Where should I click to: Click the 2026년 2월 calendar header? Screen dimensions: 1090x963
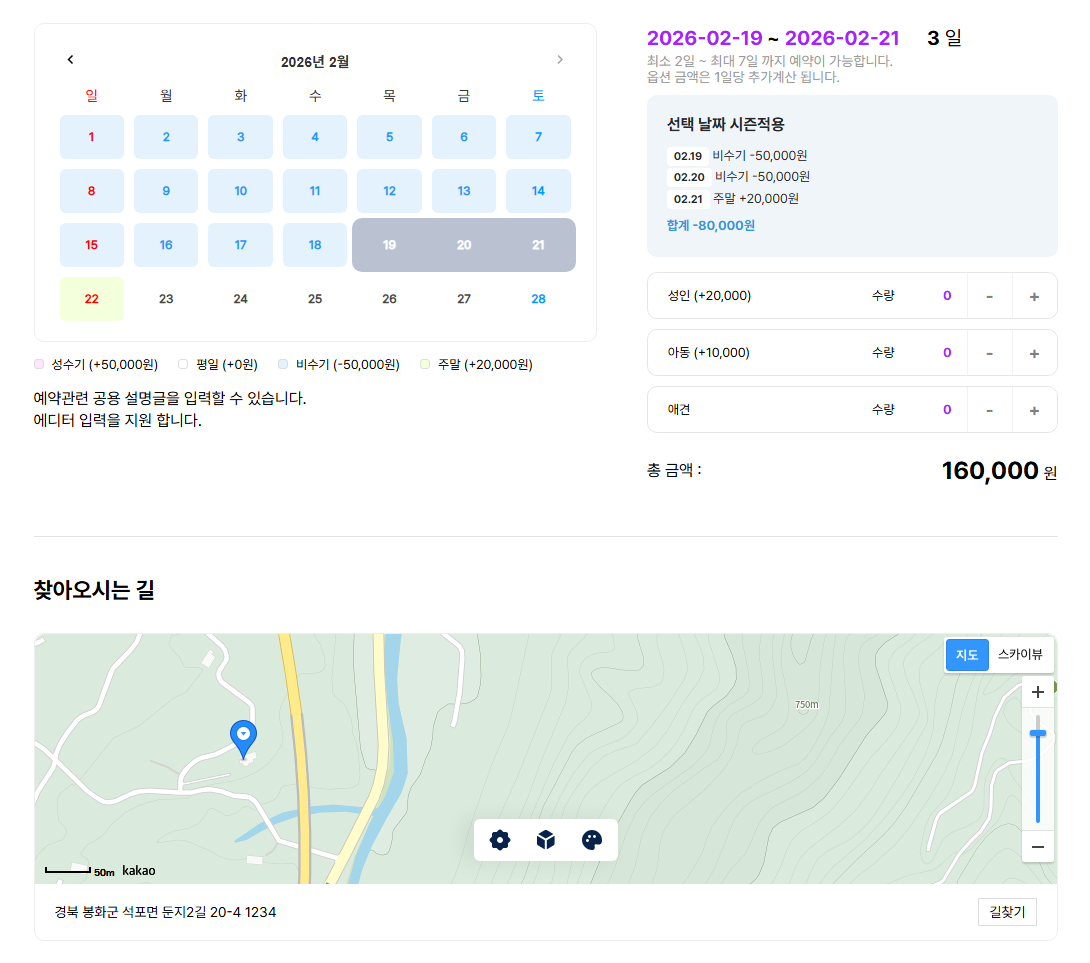[x=315, y=62]
